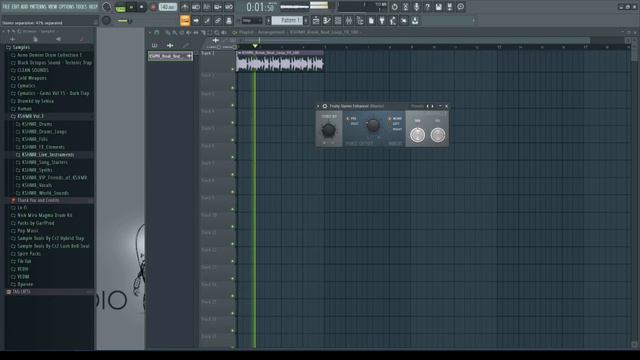The width and height of the screenshot is (640, 360).
Task: Select the KSHMR_Break_Beat channel in the picker
Action: pyautogui.click(x=171, y=56)
